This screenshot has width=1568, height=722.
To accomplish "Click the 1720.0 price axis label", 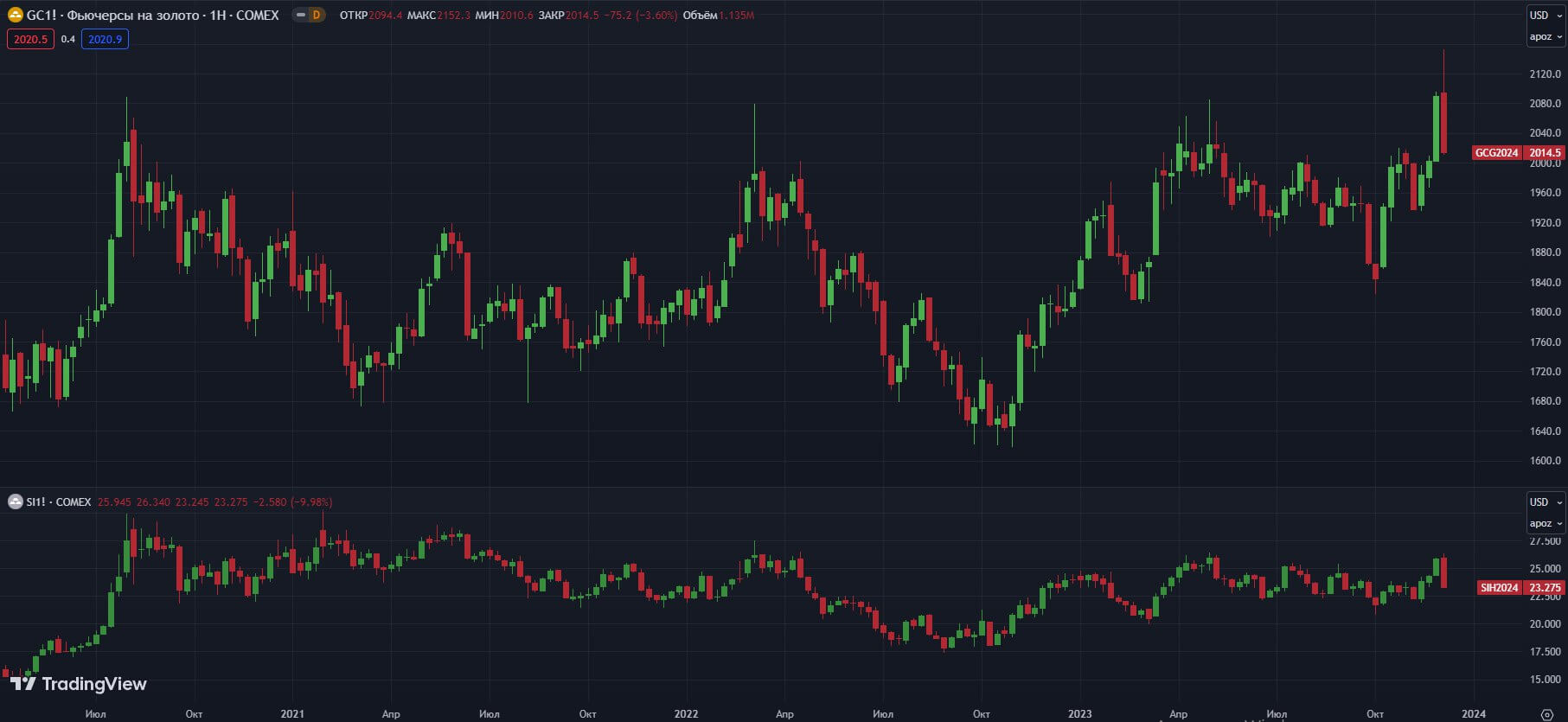I will point(1545,371).
